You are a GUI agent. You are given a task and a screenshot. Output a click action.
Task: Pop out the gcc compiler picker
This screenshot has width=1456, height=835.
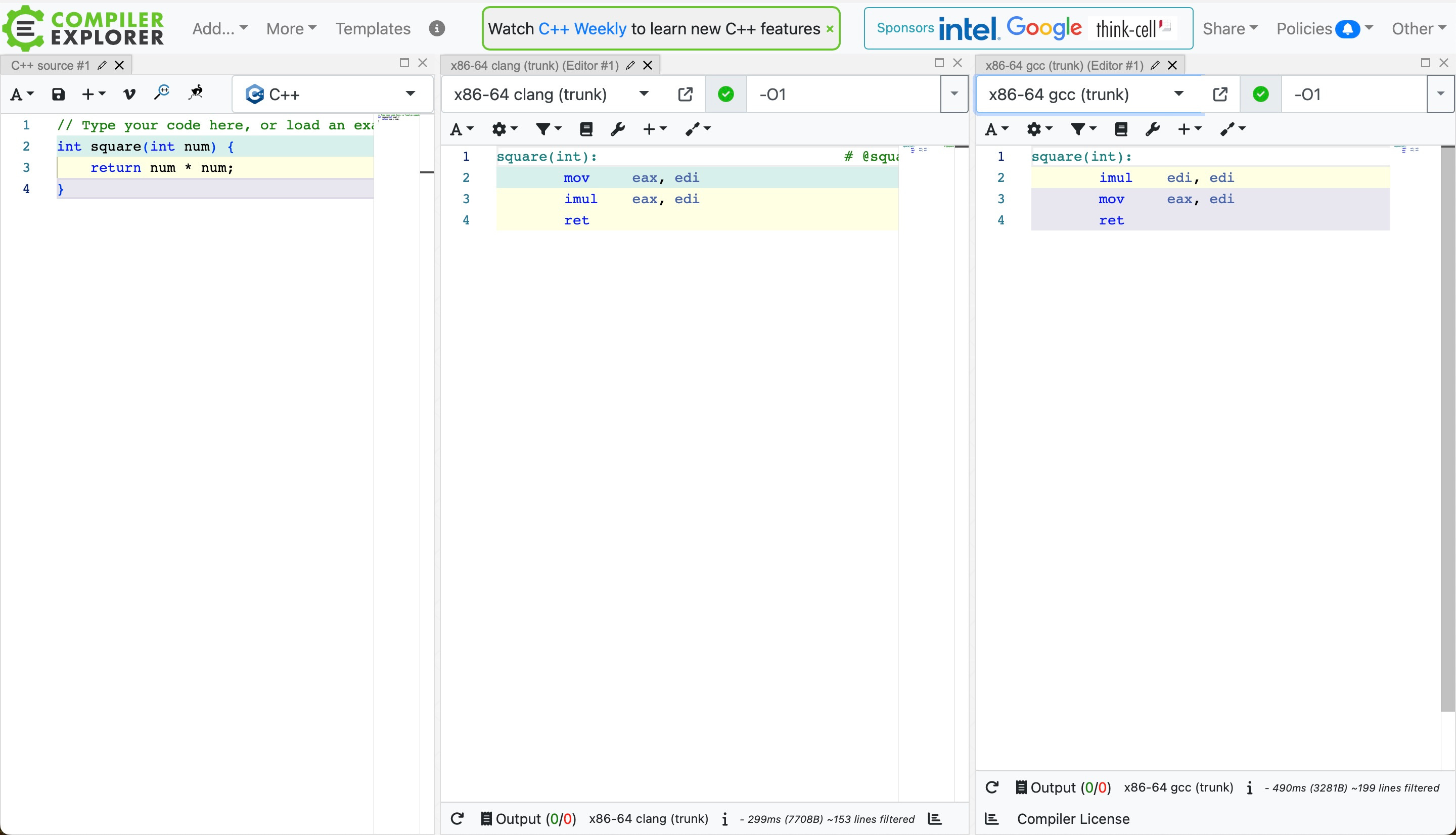[1220, 94]
